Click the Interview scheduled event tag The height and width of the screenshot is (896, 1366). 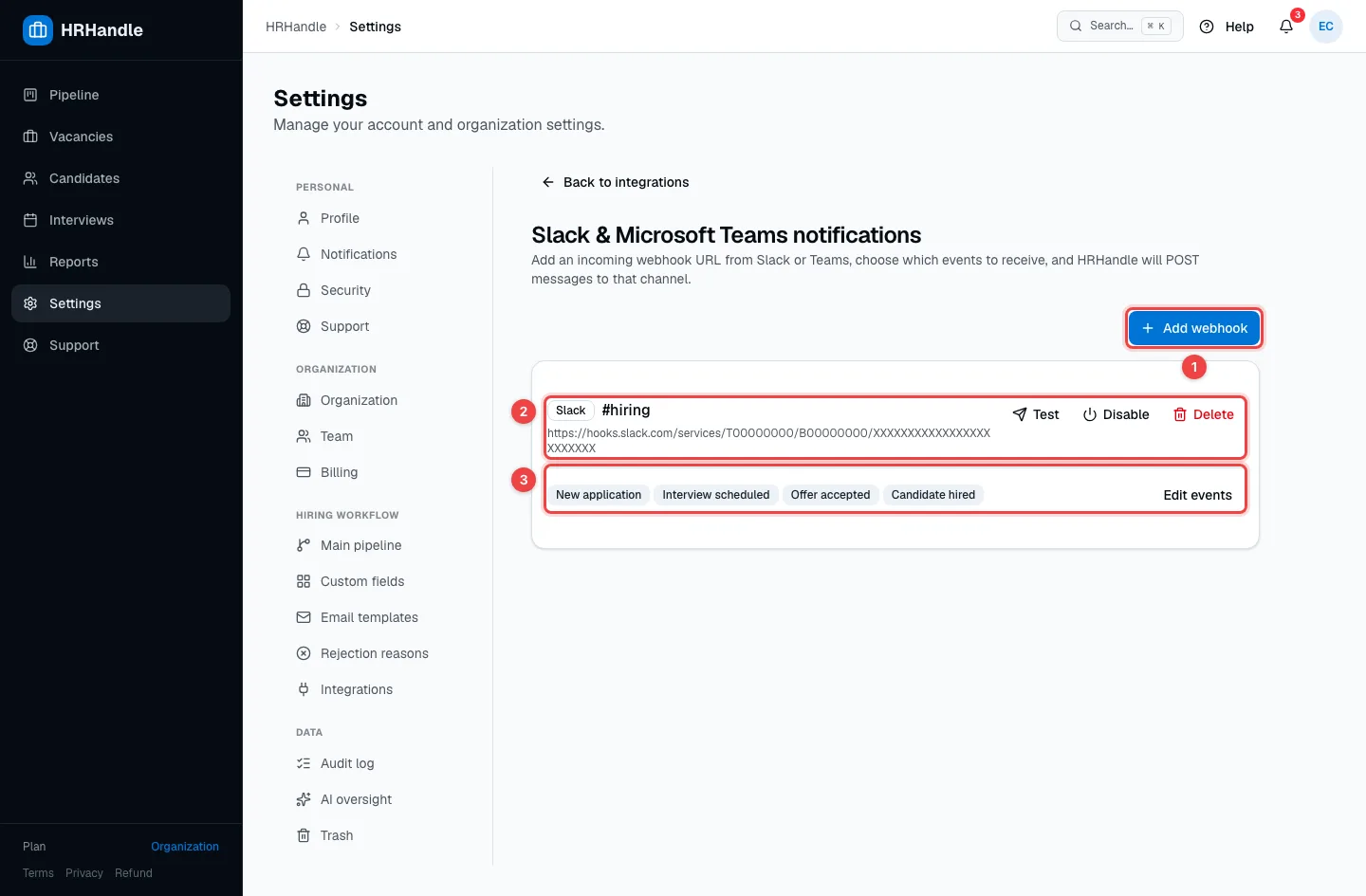[x=716, y=495]
